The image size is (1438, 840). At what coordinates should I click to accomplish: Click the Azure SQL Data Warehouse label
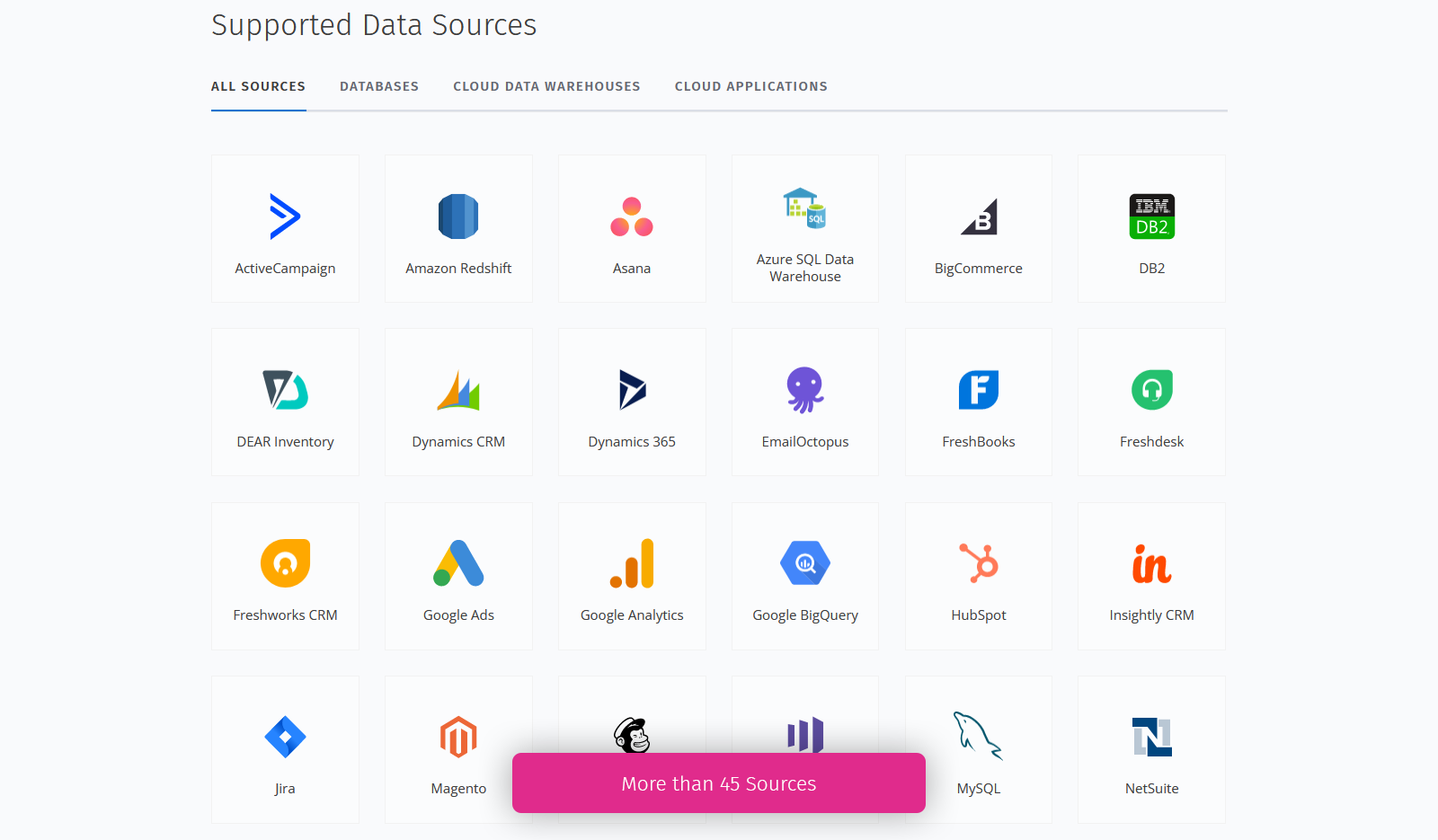pyautogui.click(x=805, y=268)
